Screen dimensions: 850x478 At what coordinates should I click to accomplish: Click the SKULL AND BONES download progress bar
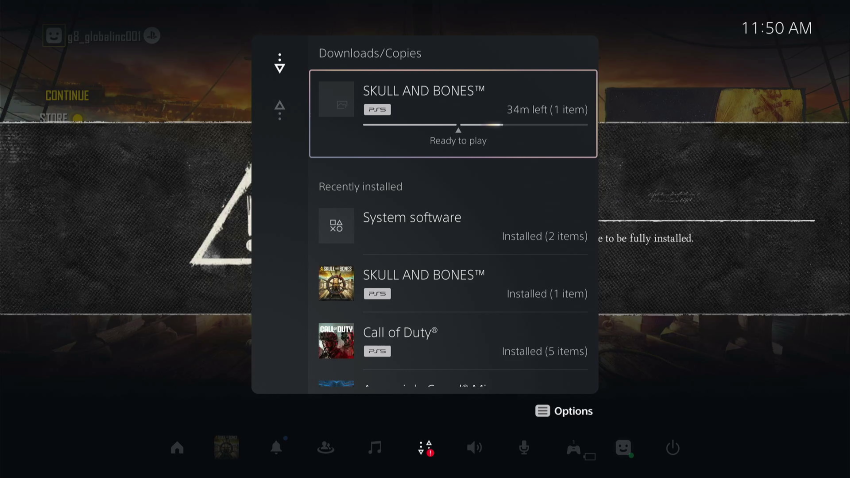point(475,125)
